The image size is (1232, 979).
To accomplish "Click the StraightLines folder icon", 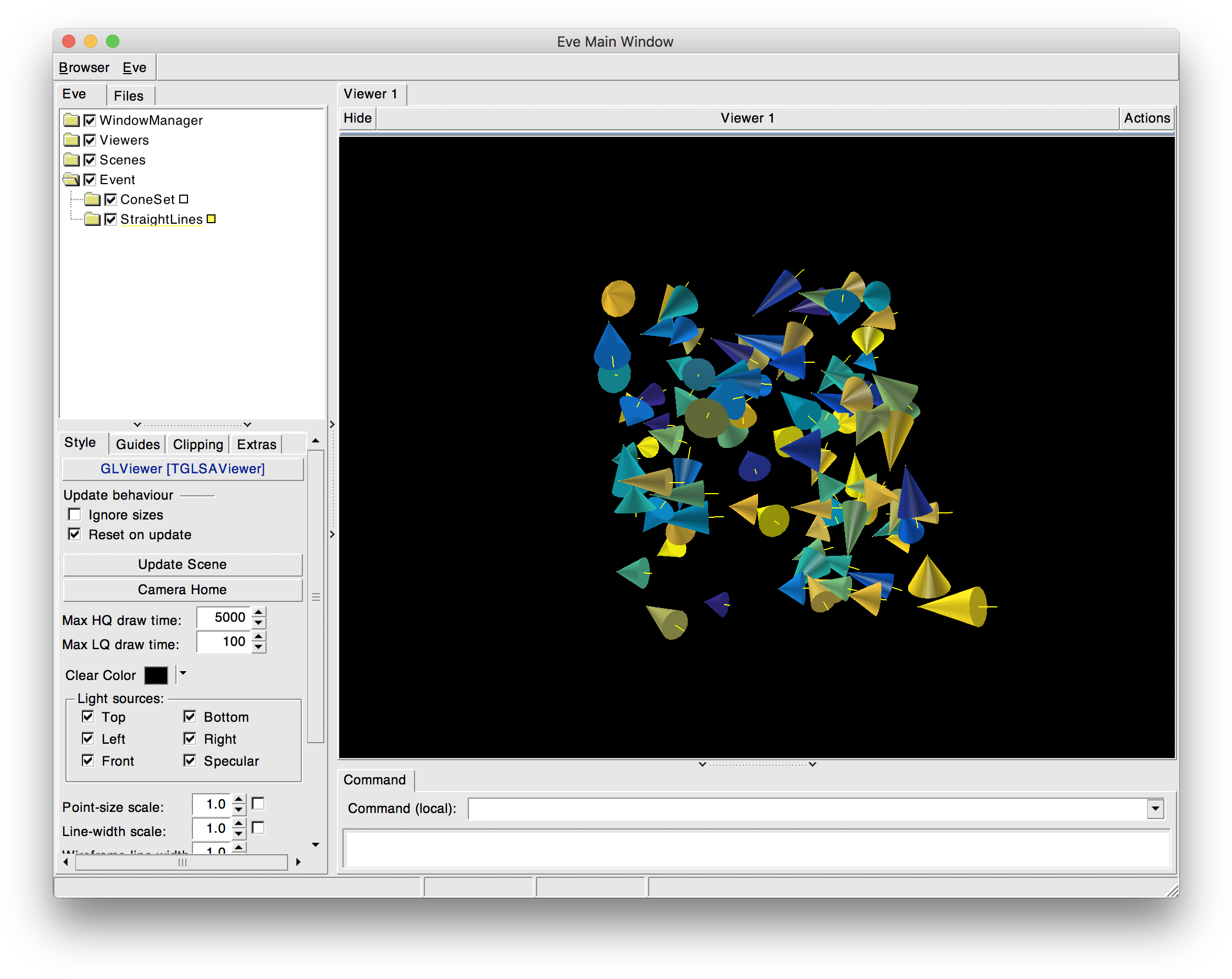I will [x=92, y=219].
